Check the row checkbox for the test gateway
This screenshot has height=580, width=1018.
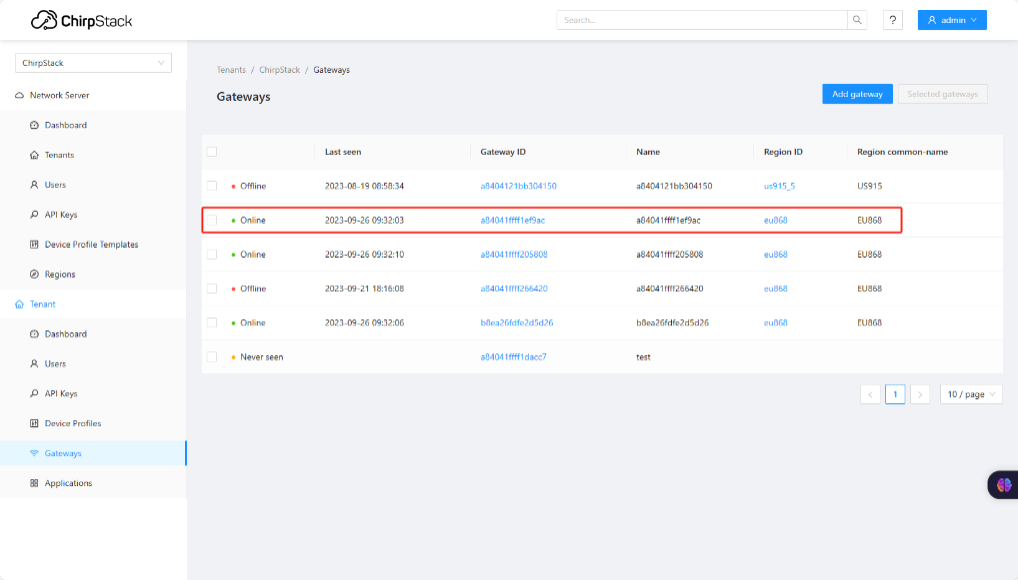[x=214, y=356]
